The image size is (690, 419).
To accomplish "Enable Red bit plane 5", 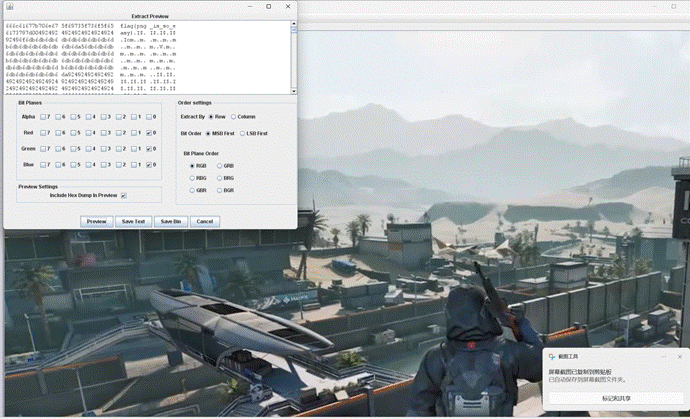I will (x=73, y=133).
